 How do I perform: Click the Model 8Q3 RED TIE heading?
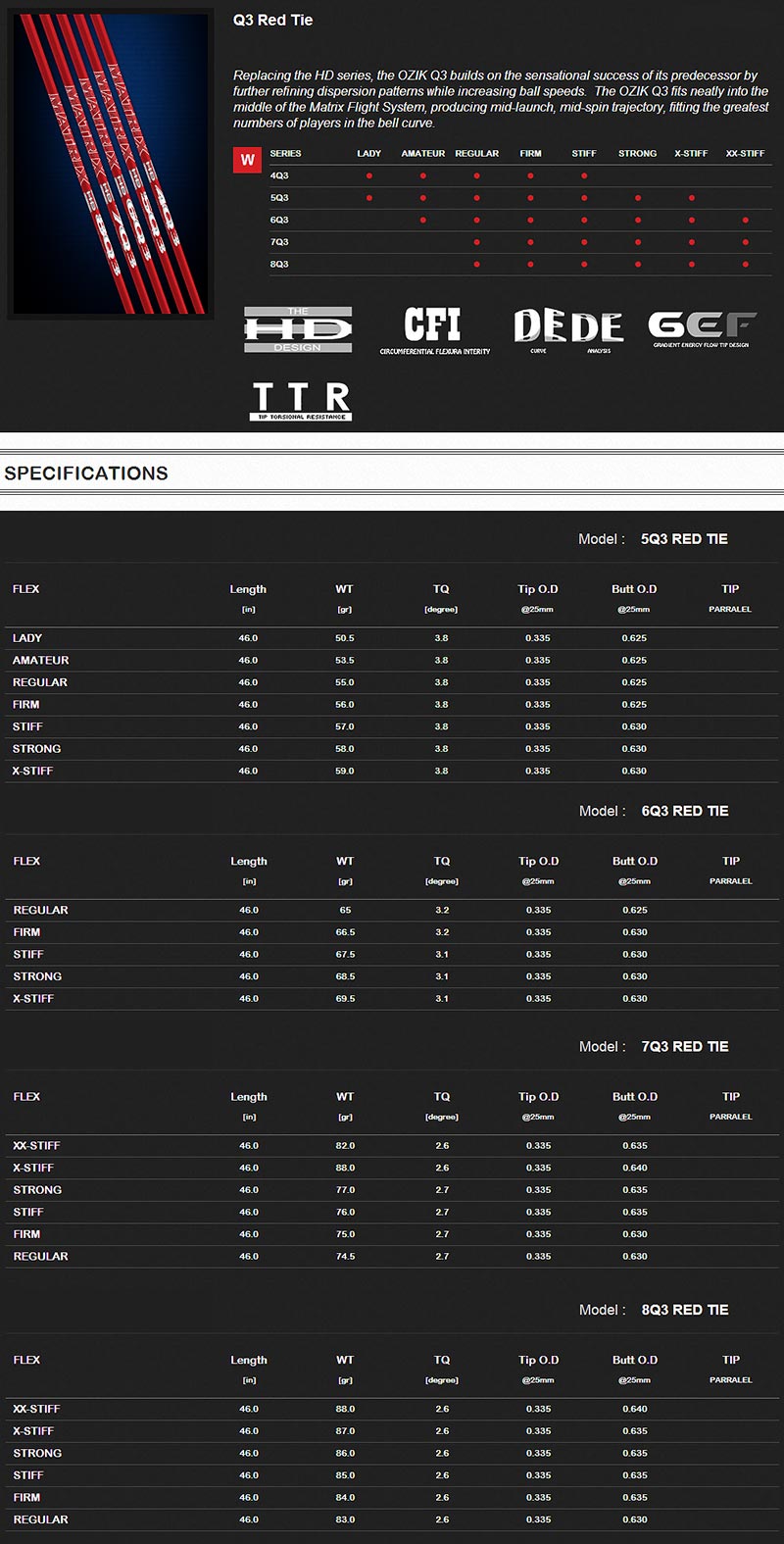coord(654,1310)
